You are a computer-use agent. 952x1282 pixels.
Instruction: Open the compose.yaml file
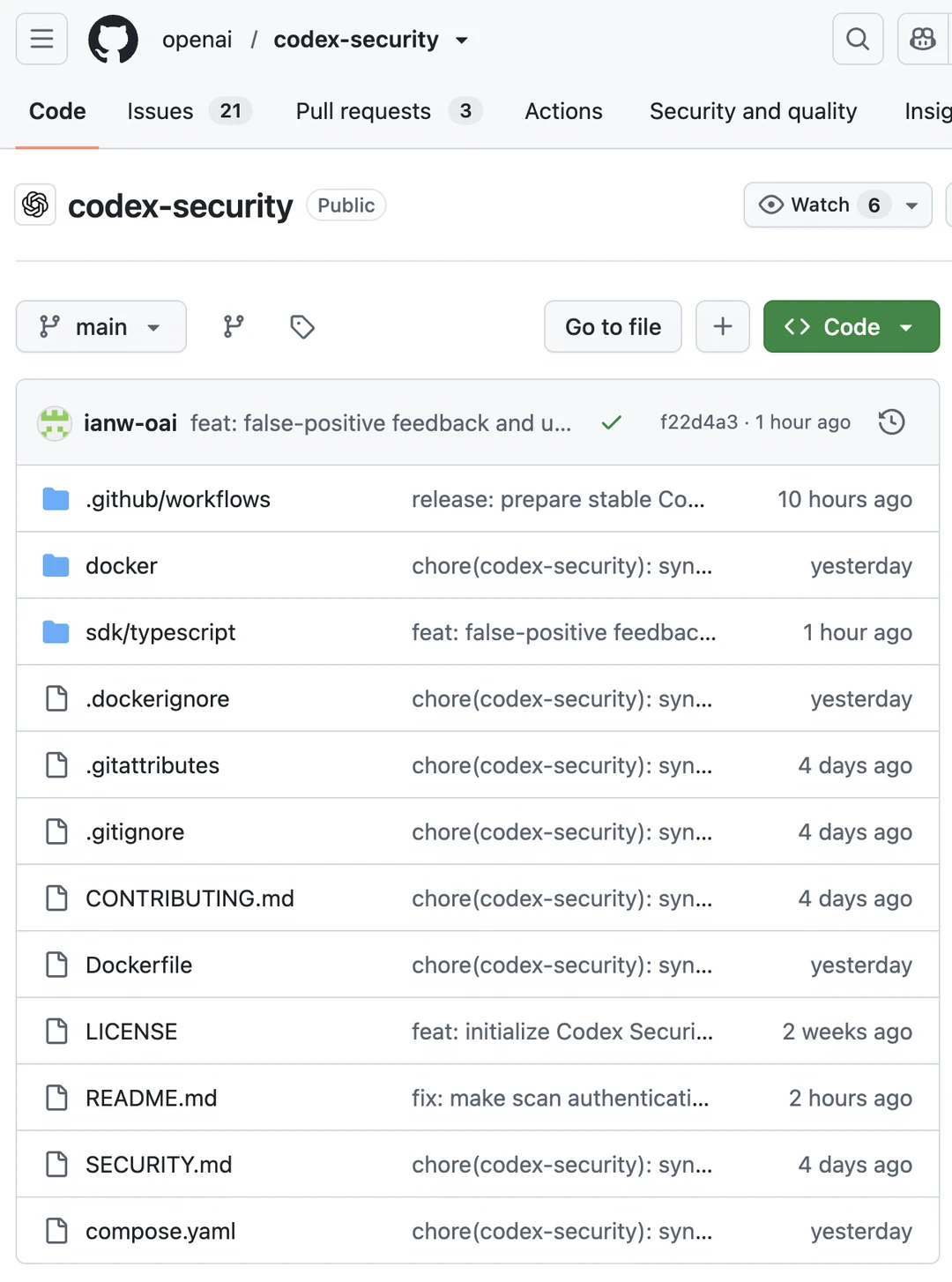click(160, 1232)
